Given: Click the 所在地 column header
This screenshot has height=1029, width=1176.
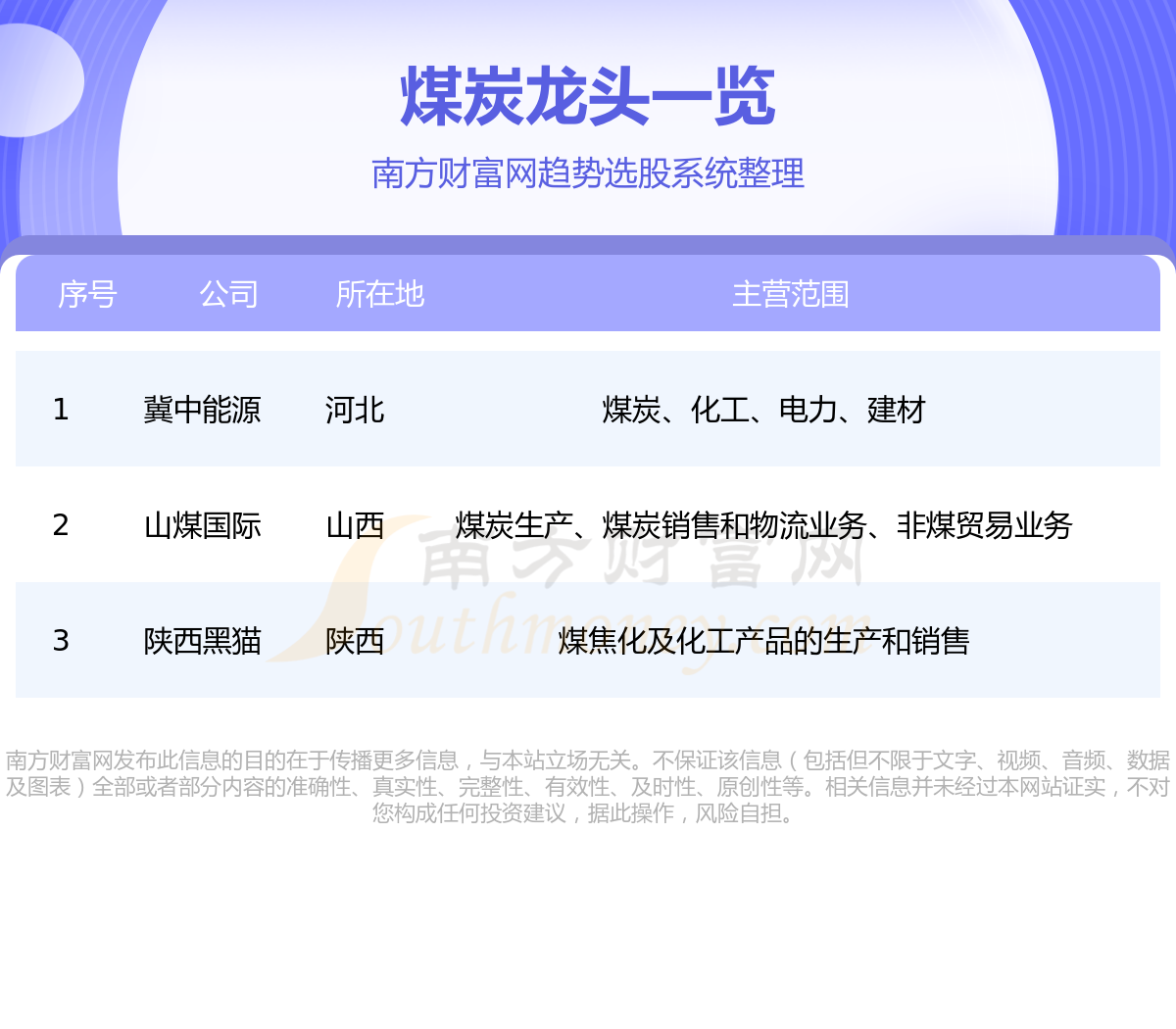Looking at the screenshot, I should coord(380,294).
